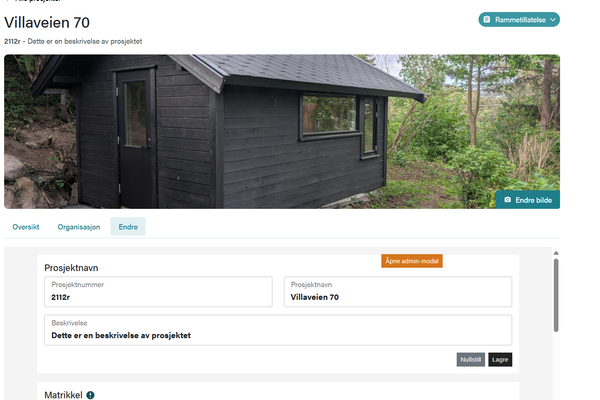This screenshot has height=400, width=600.
Task: Click the black cabin project photo
Action: tap(282, 132)
